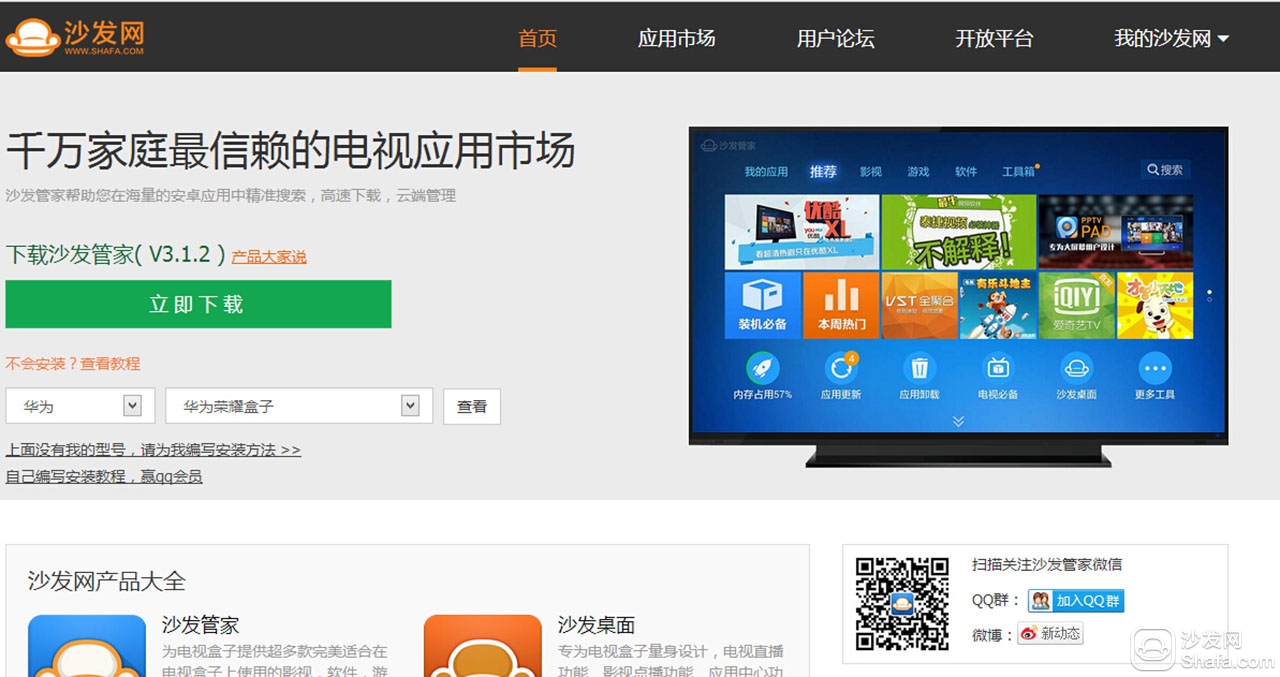Select 开放平台 in the top menu
This screenshot has width=1280, height=677.
coord(994,38)
